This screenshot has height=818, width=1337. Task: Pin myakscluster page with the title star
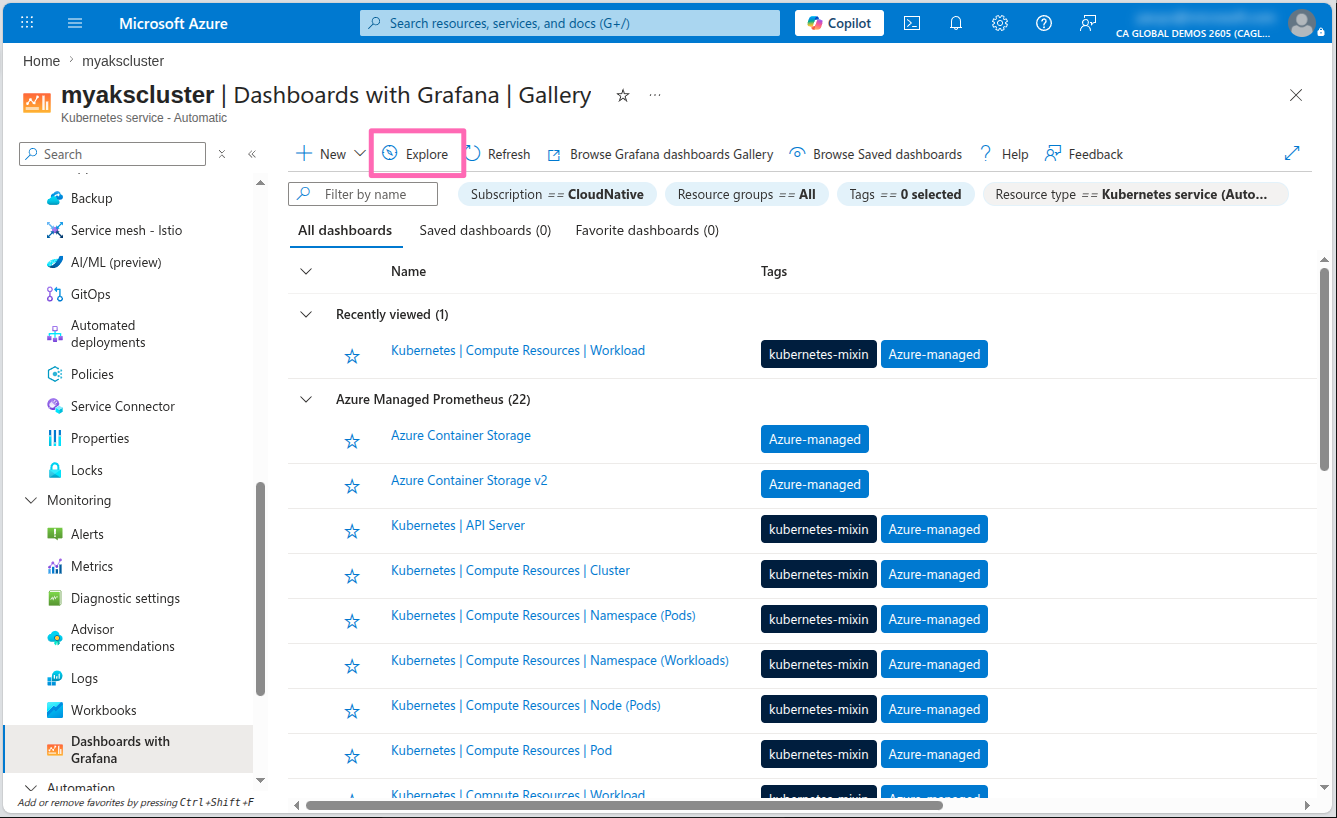(623, 95)
